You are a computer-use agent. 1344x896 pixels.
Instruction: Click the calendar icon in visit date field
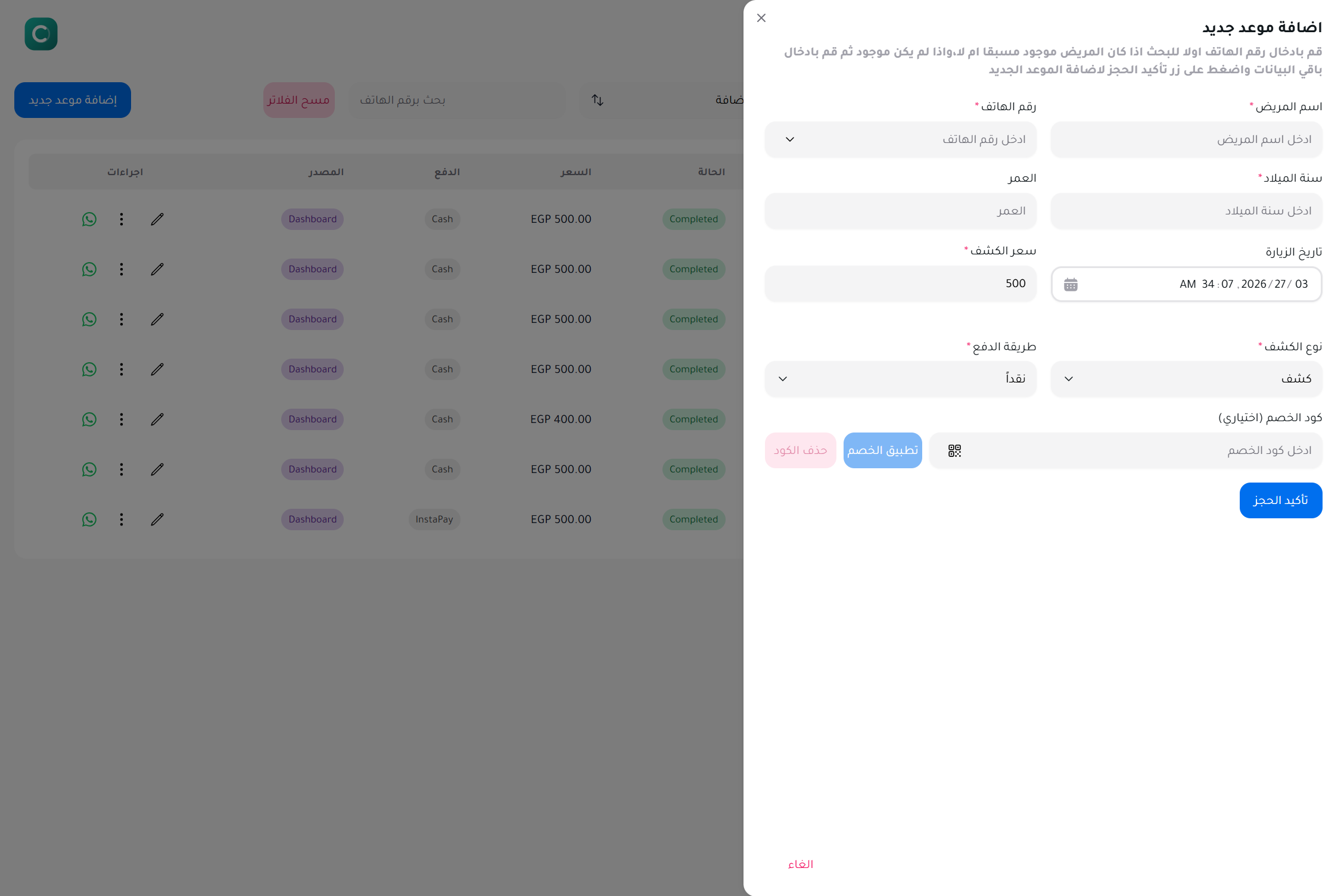pos(1071,285)
